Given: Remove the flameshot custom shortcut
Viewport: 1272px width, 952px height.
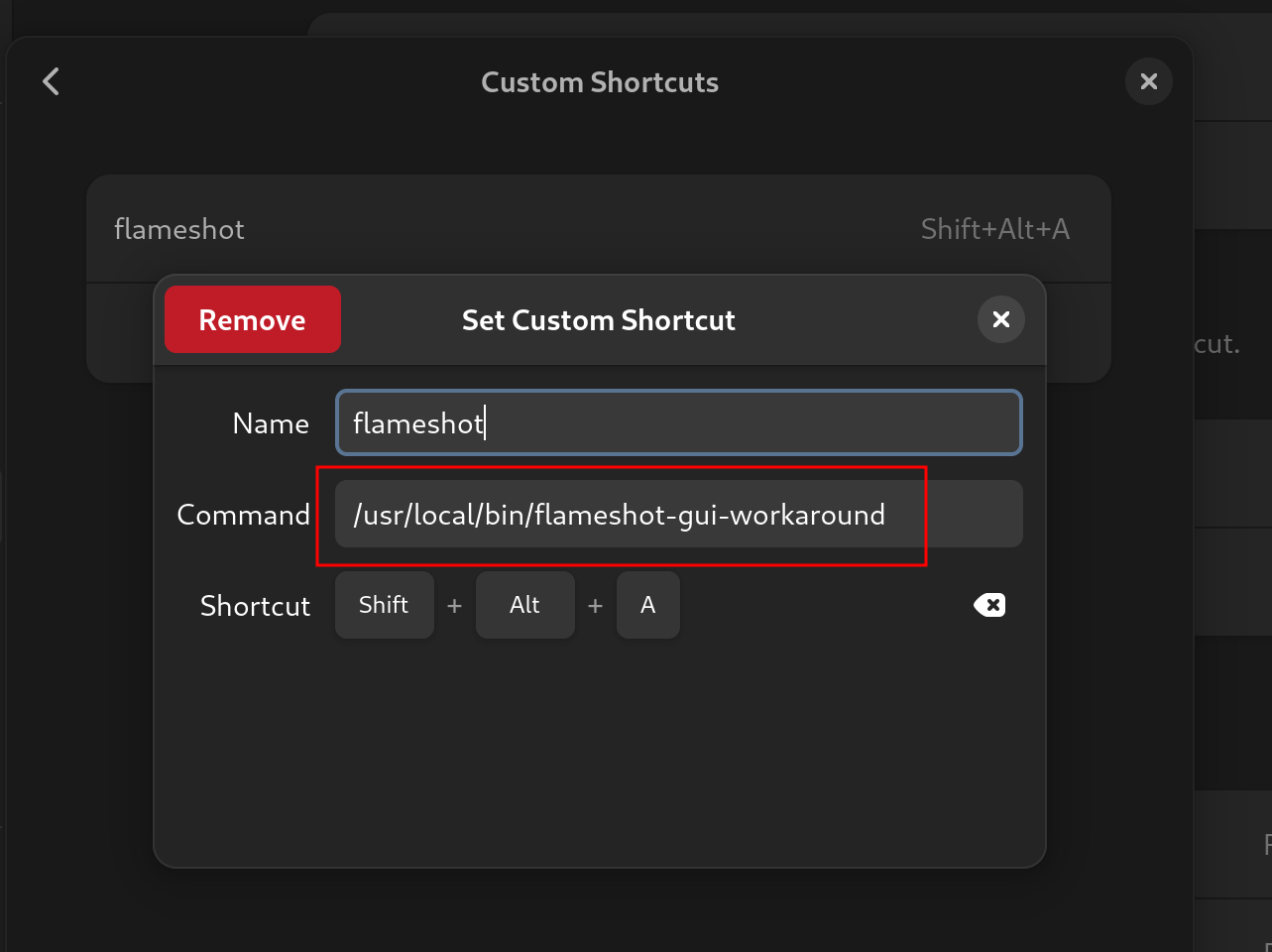Looking at the screenshot, I should tap(253, 319).
